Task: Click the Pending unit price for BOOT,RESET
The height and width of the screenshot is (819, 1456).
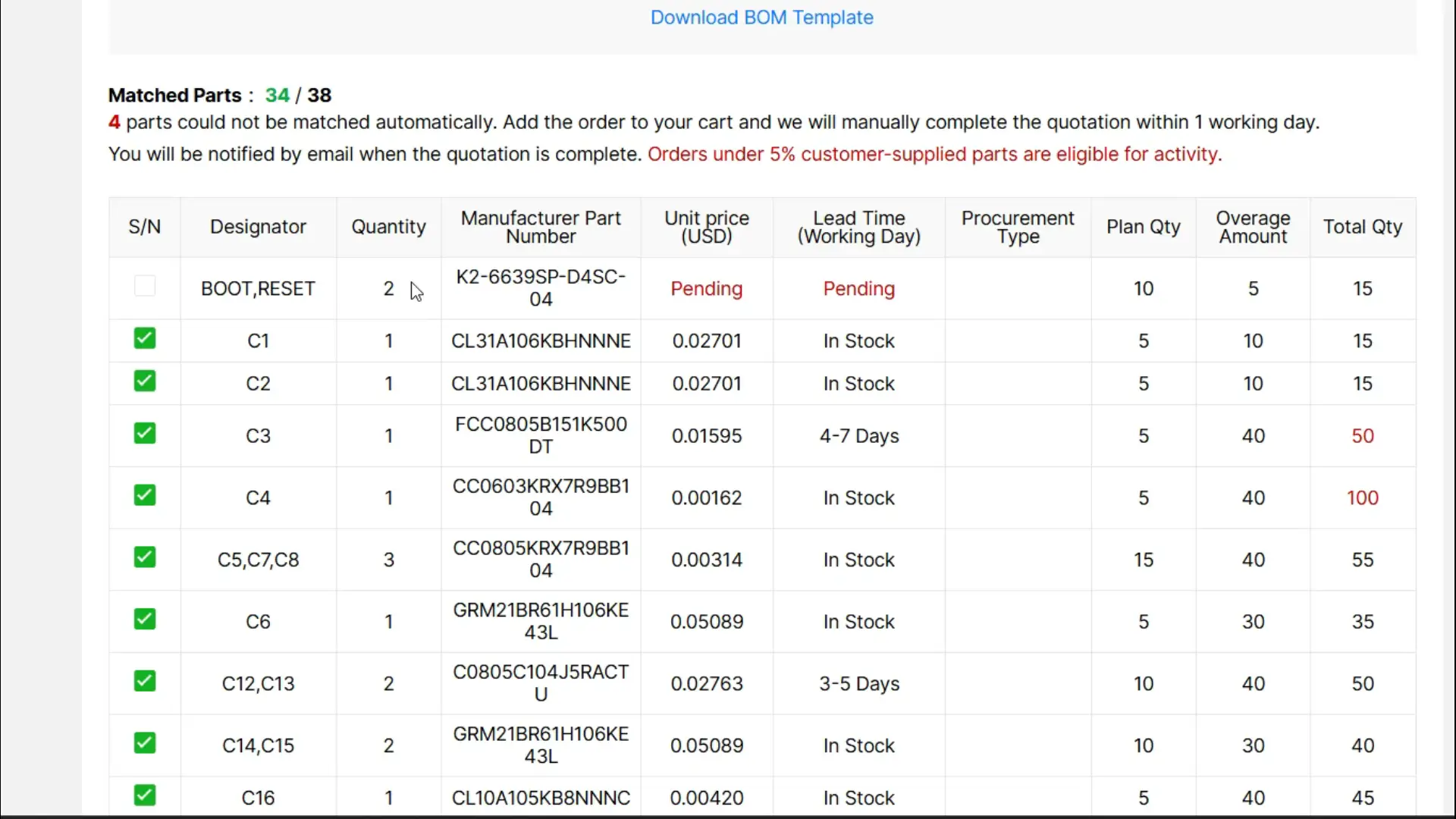Action: [x=706, y=289]
